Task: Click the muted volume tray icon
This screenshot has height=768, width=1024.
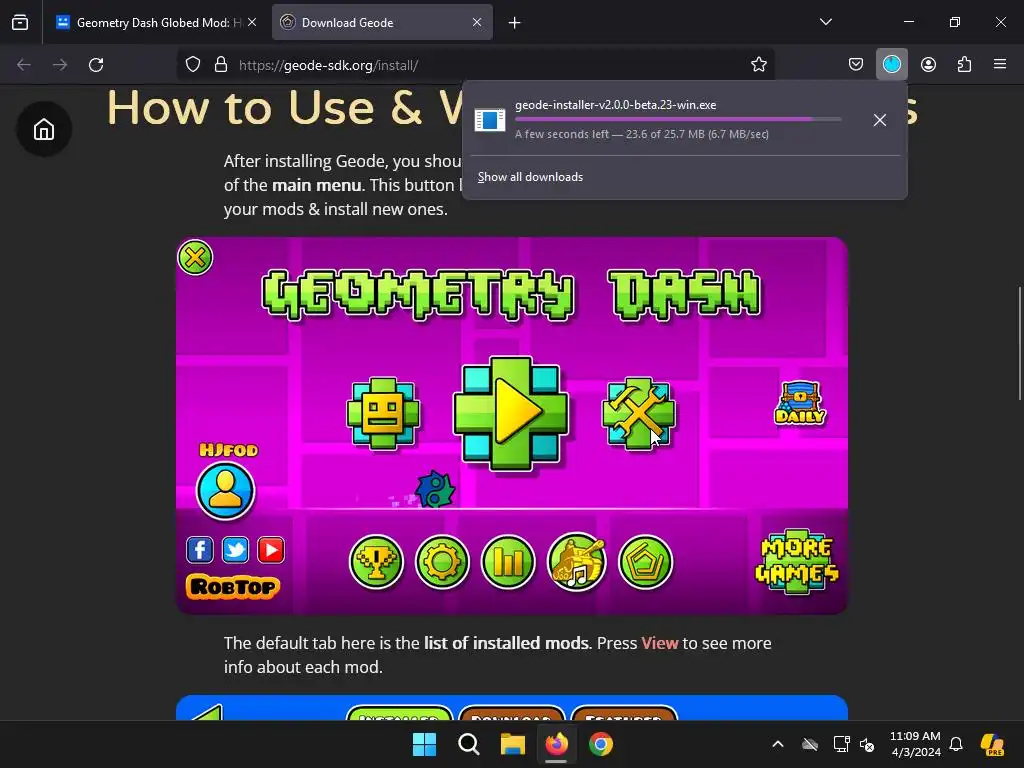Action: [867, 744]
